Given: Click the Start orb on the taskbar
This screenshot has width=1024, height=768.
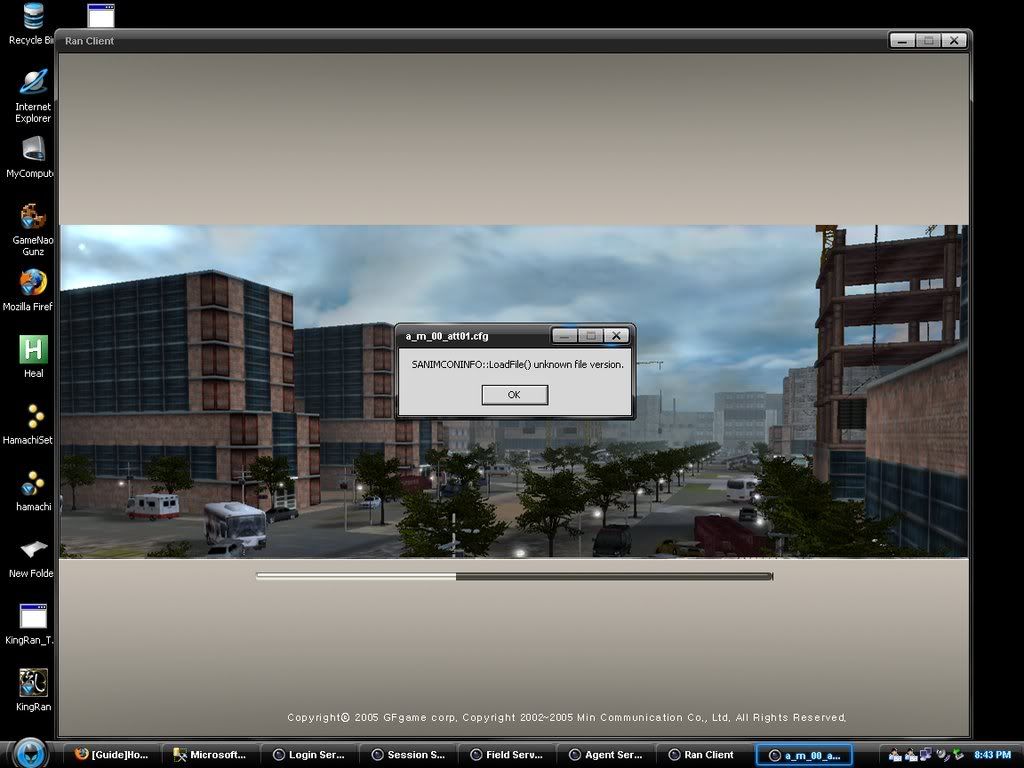Looking at the screenshot, I should pyautogui.click(x=31, y=753).
